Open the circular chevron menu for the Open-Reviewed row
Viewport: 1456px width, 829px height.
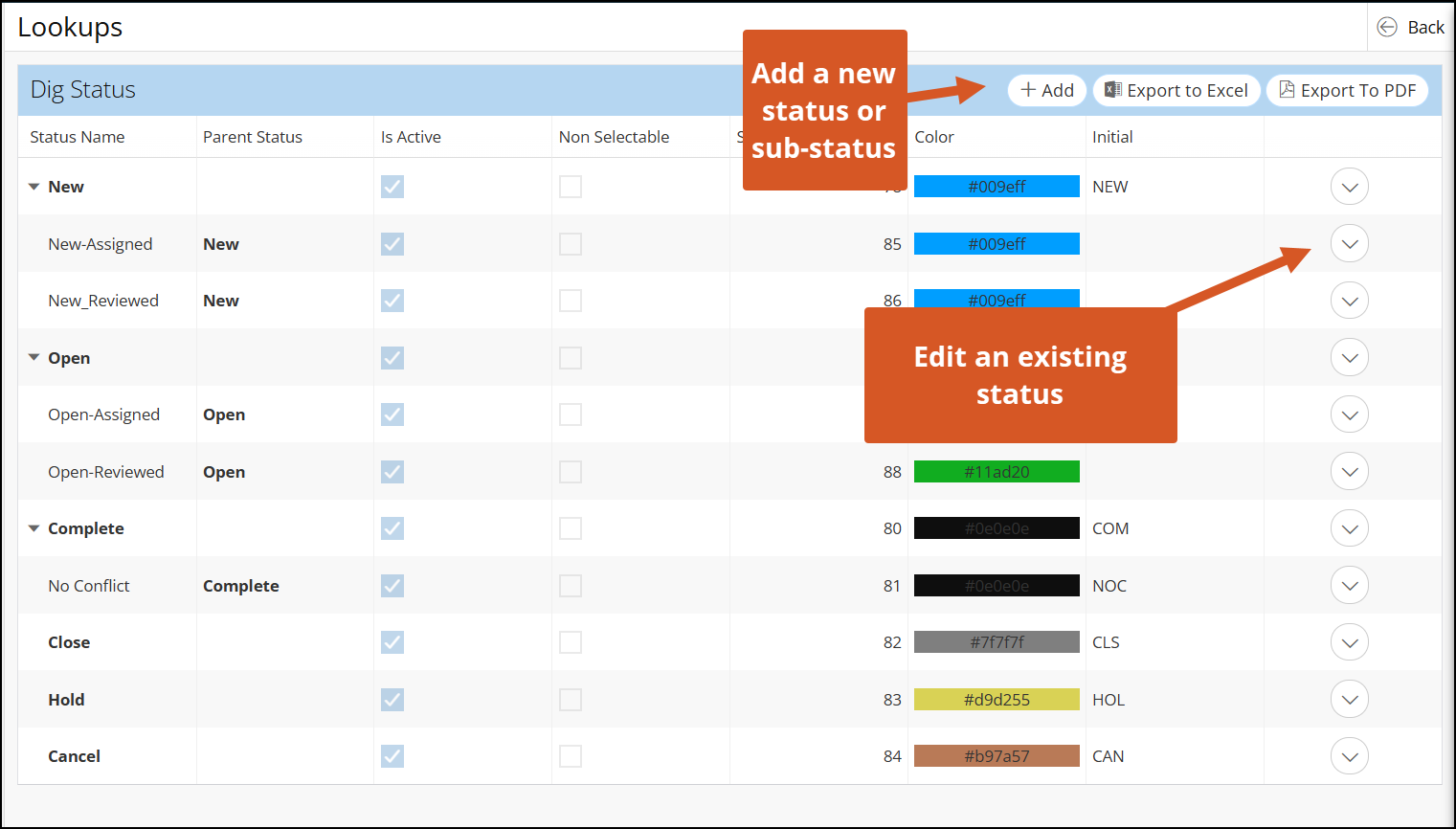pyautogui.click(x=1349, y=472)
